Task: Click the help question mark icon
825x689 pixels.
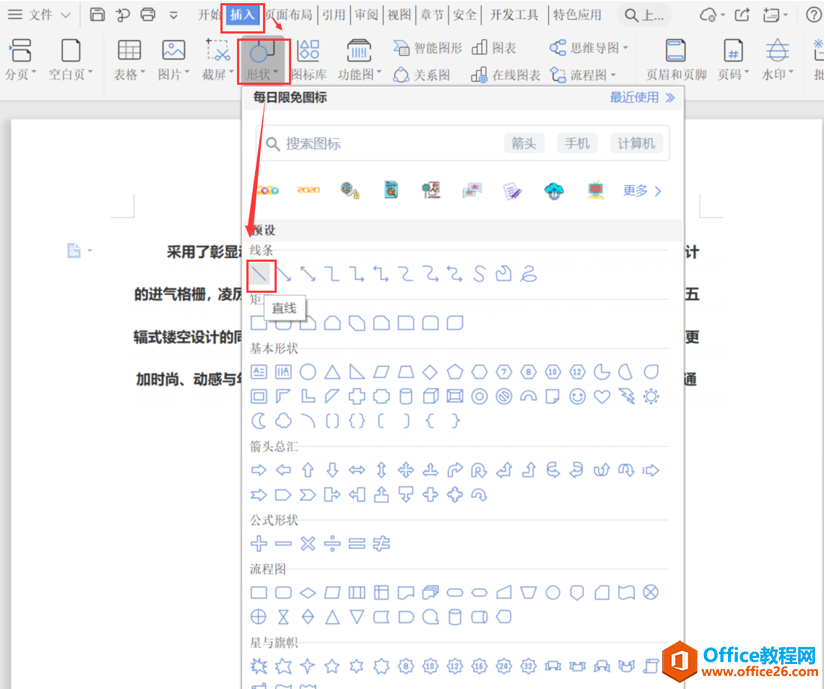Action: click(814, 15)
